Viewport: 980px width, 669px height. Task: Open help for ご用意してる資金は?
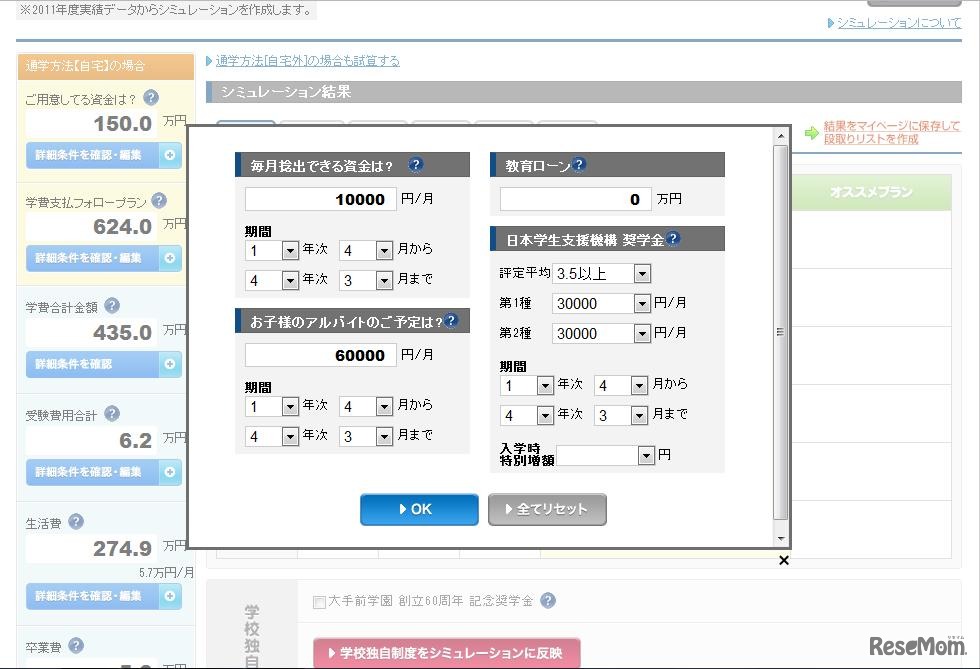[151, 99]
